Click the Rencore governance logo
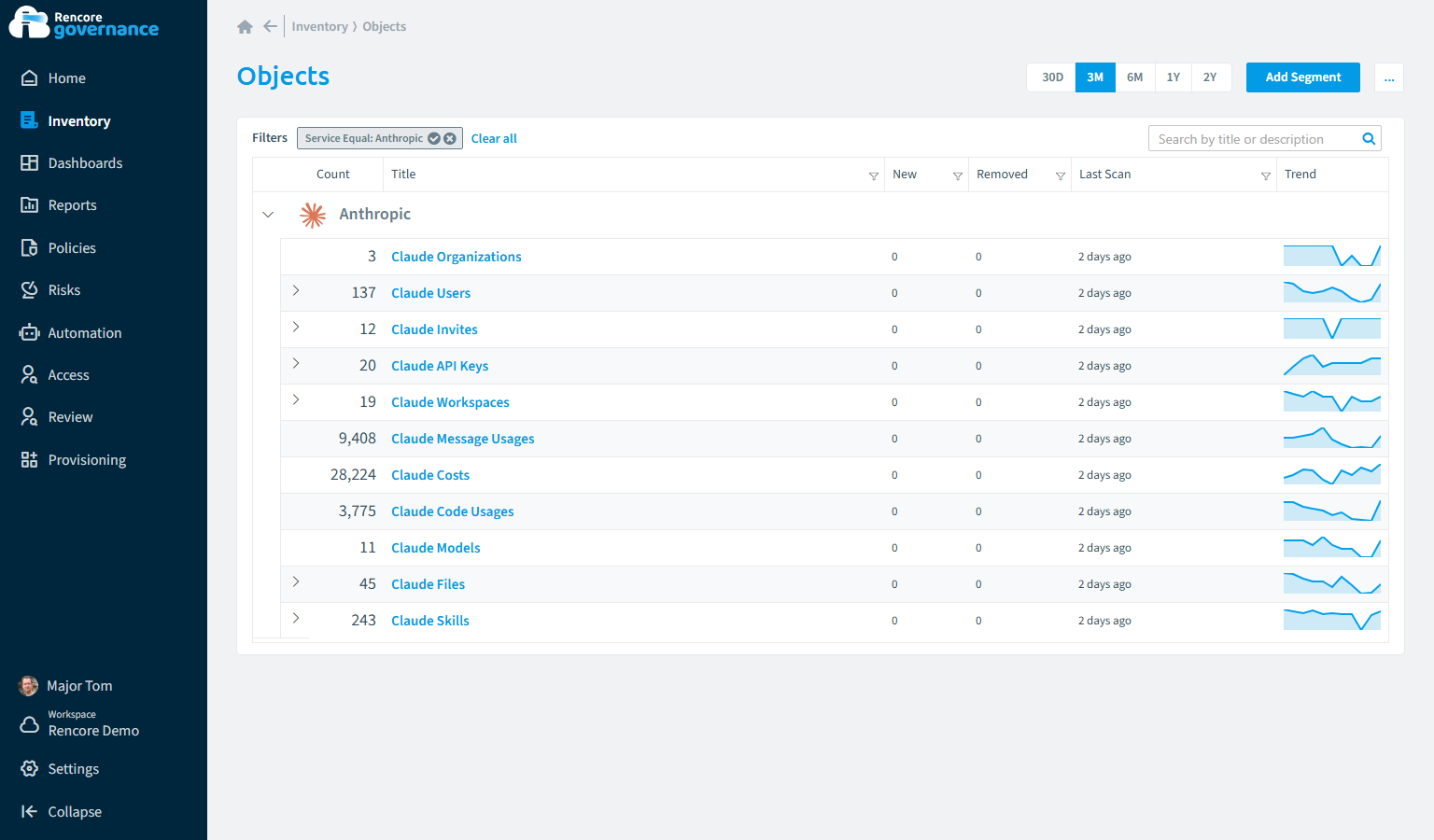The image size is (1434, 840). pos(84,23)
